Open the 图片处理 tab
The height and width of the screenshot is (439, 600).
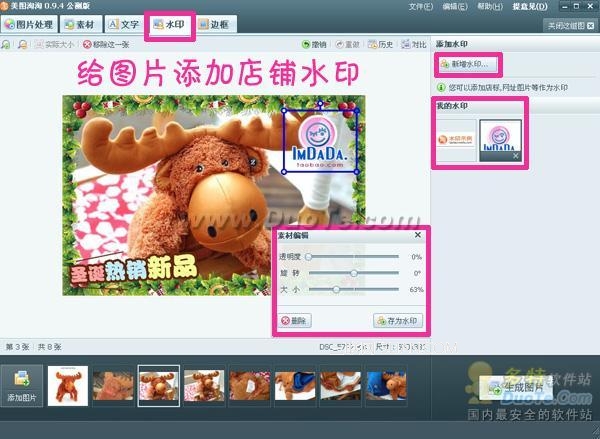[x=29, y=24]
